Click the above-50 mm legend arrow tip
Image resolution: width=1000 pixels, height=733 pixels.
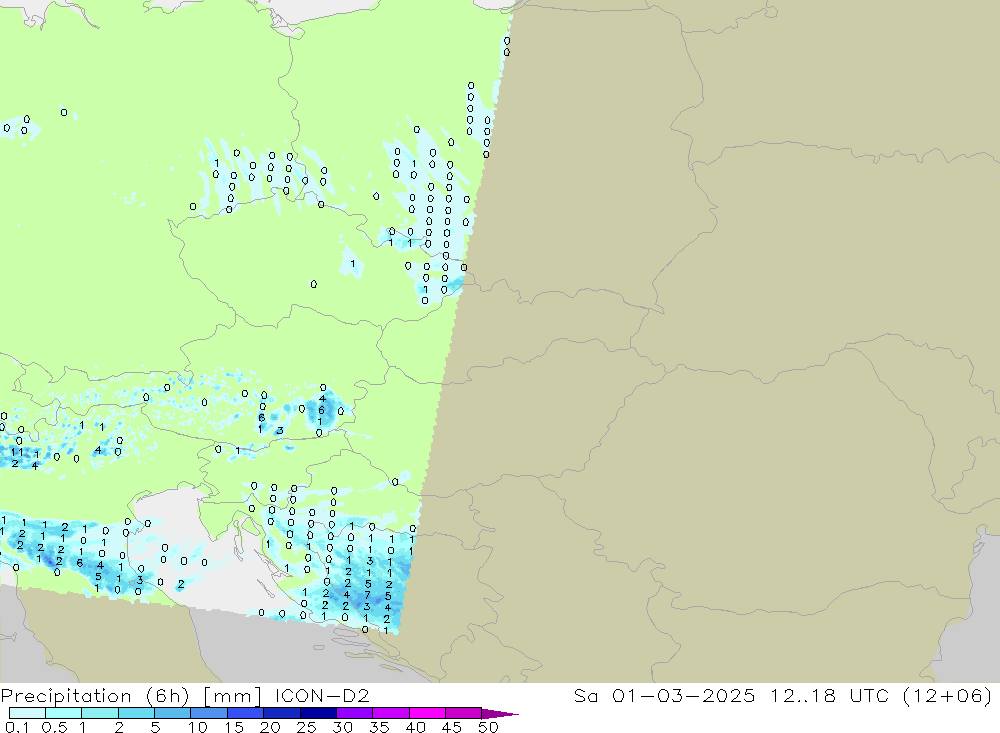(500, 714)
